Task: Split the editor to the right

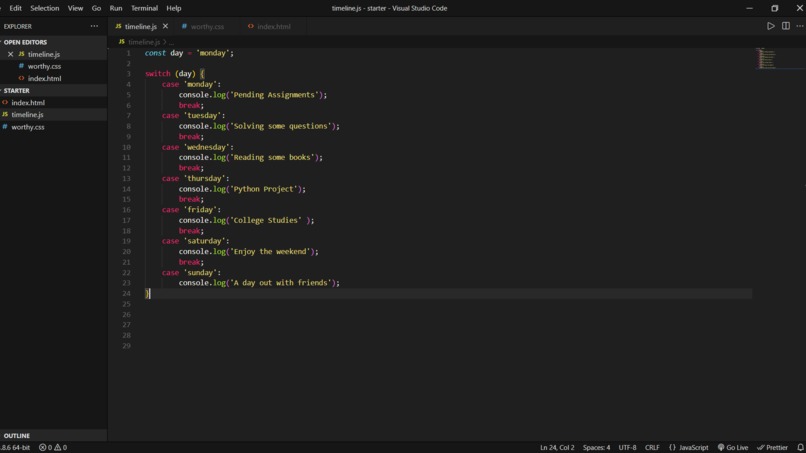Action: [x=785, y=26]
